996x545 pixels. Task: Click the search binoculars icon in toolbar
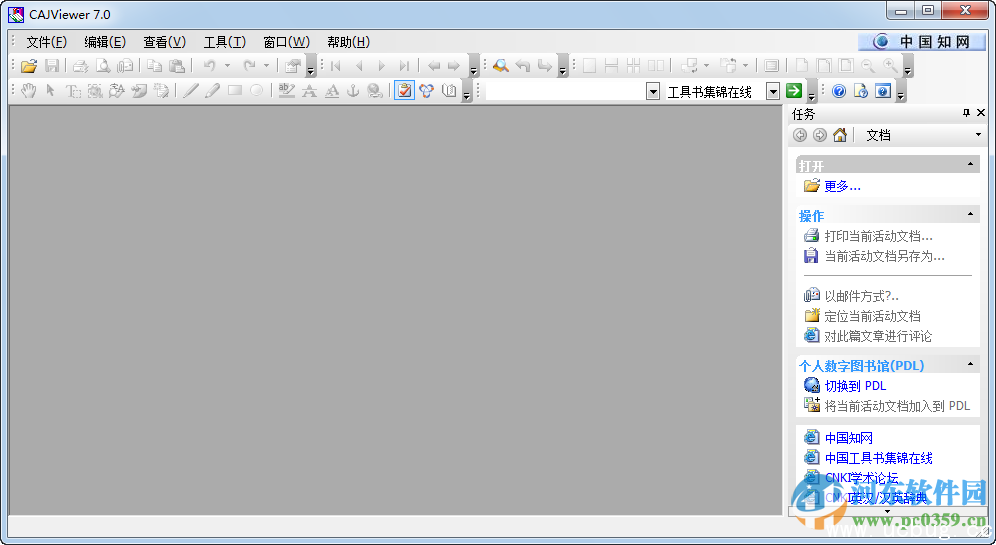500,66
